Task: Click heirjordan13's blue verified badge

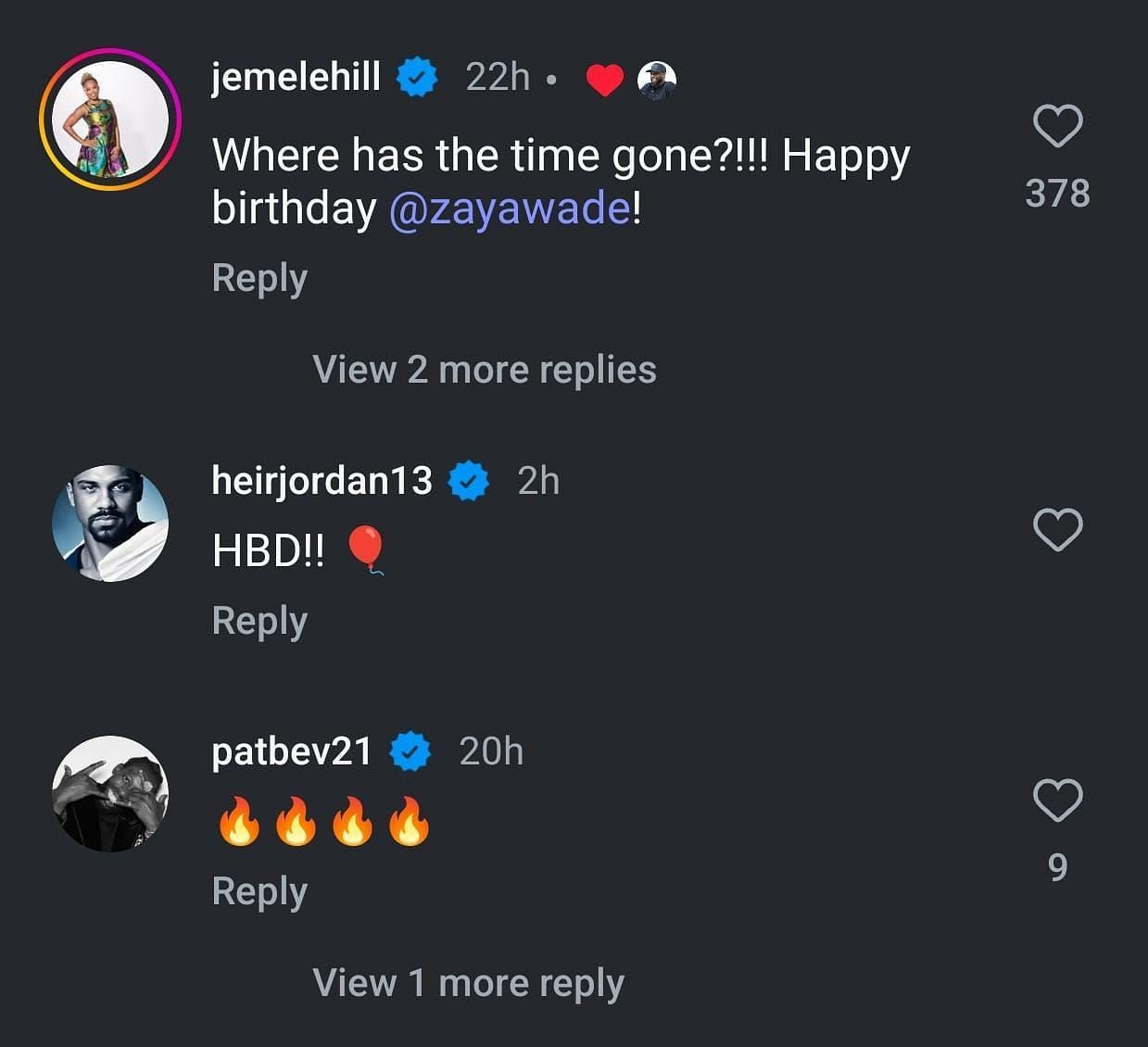Action: point(469,481)
